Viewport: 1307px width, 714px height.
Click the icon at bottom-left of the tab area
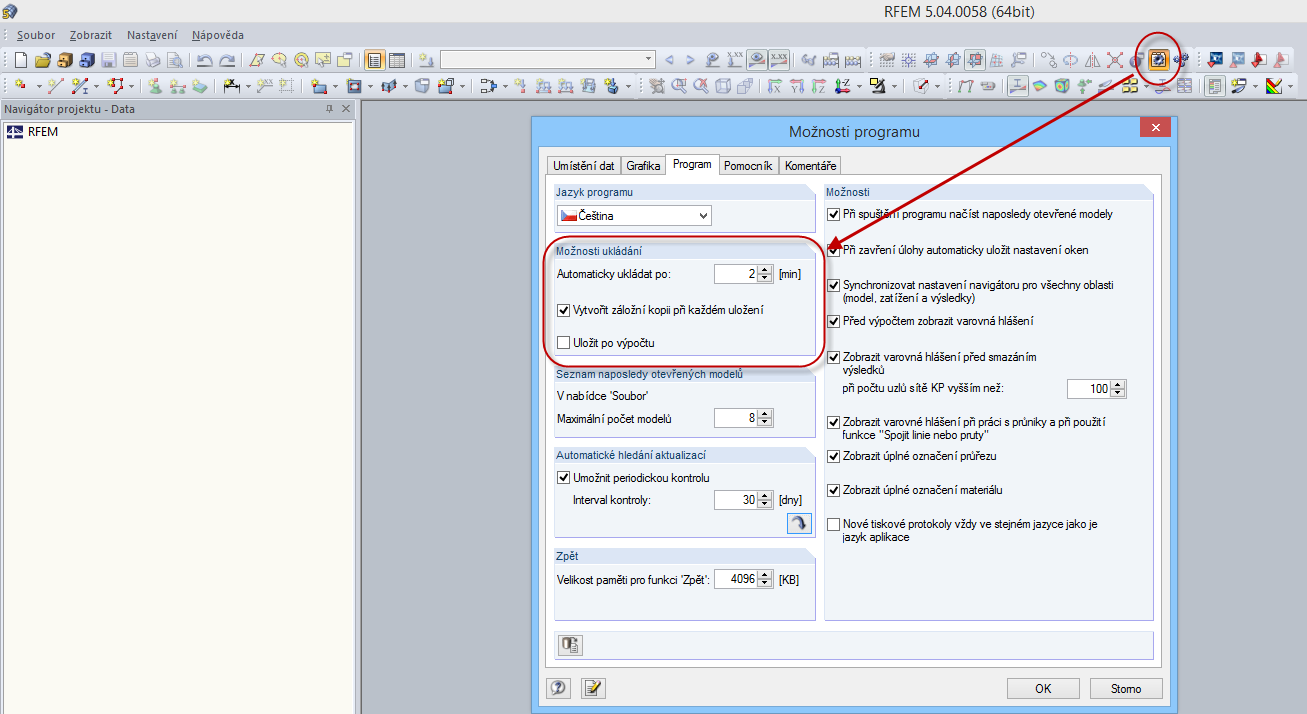571,645
